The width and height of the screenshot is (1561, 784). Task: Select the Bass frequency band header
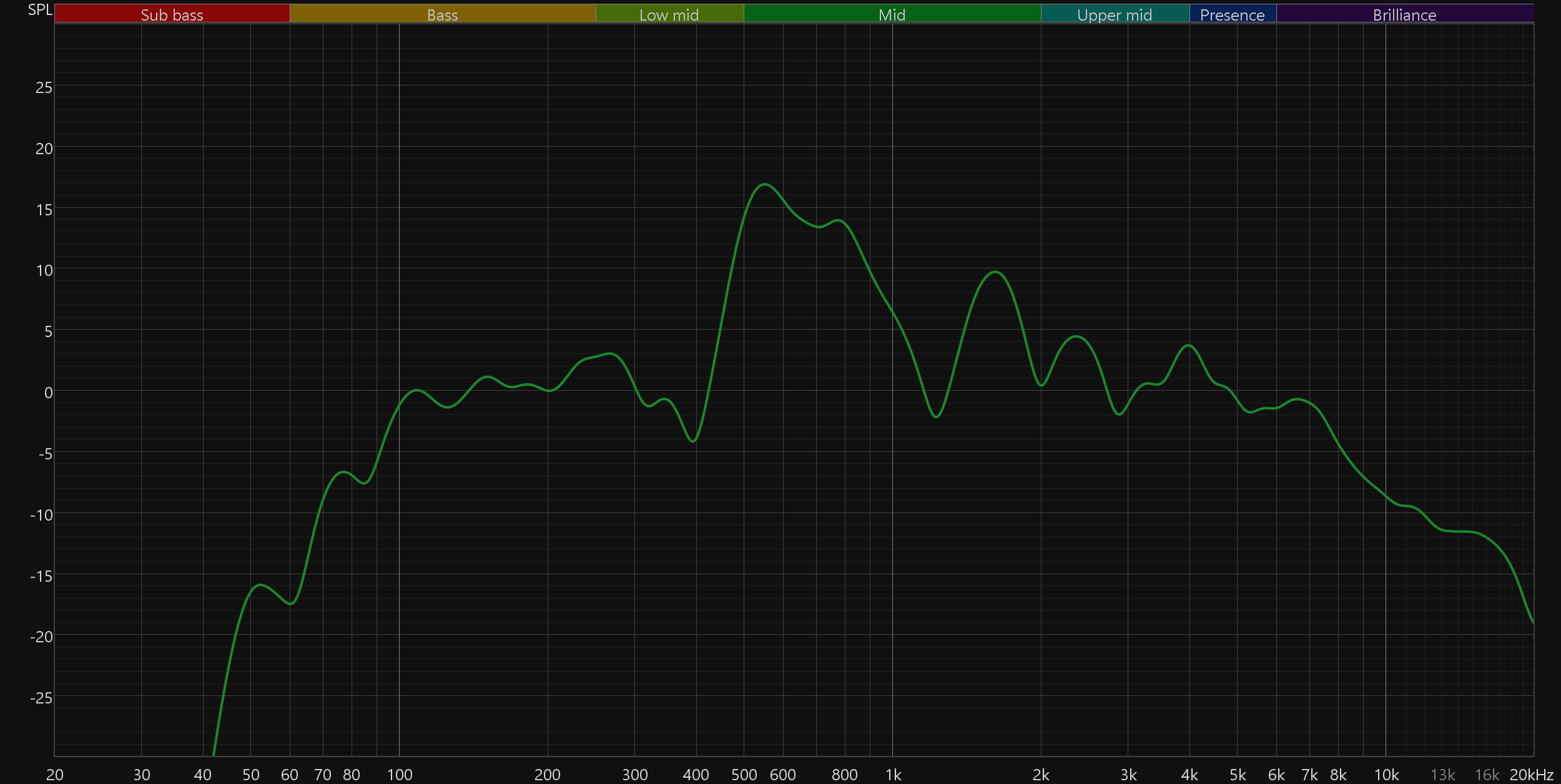[442, 14]
